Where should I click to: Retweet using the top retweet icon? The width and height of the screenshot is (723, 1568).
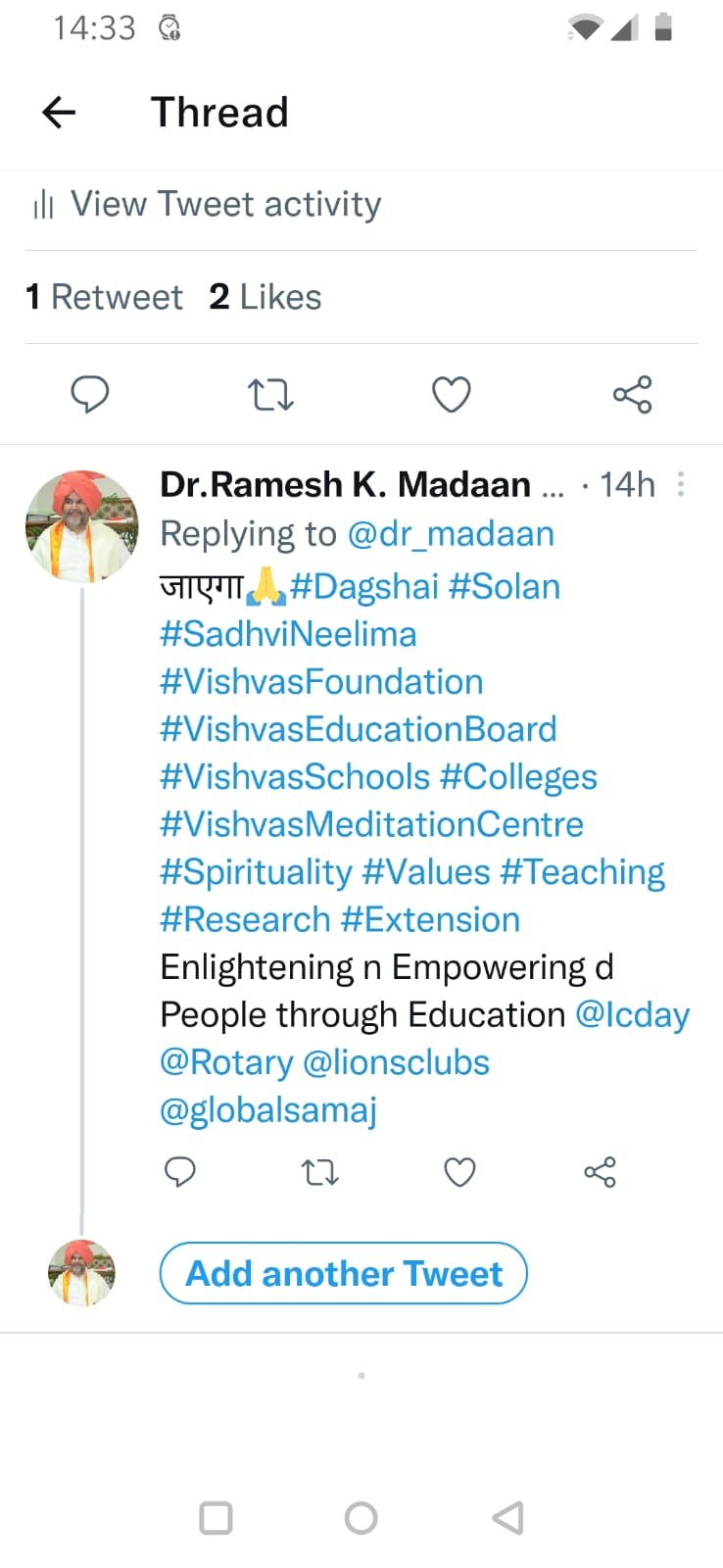point(270,395)
